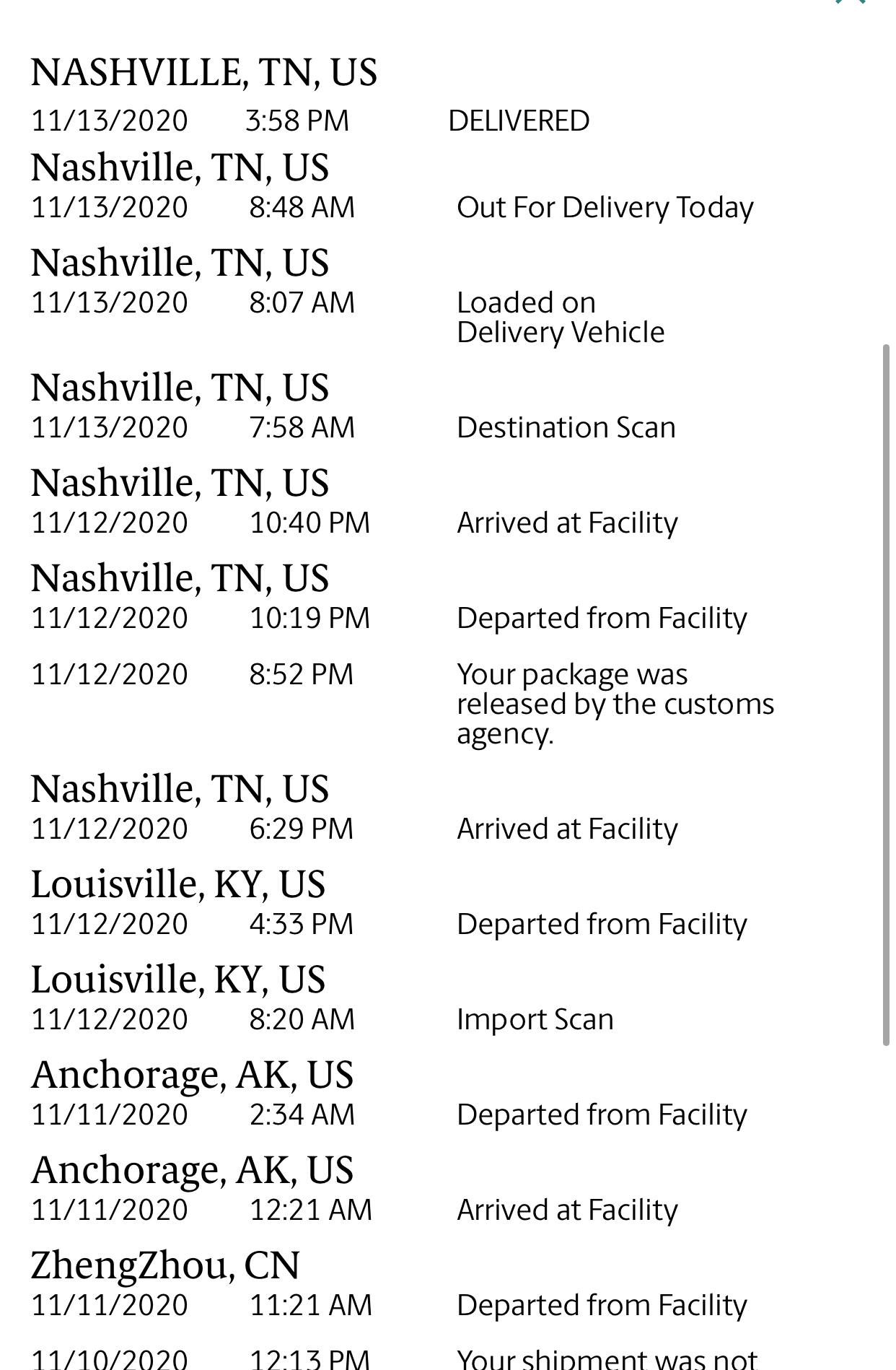Screen dimensions: 896x1370
Task: Select Anchorage Departed from Facility 2:34 AM
Action: point(602,1115)
